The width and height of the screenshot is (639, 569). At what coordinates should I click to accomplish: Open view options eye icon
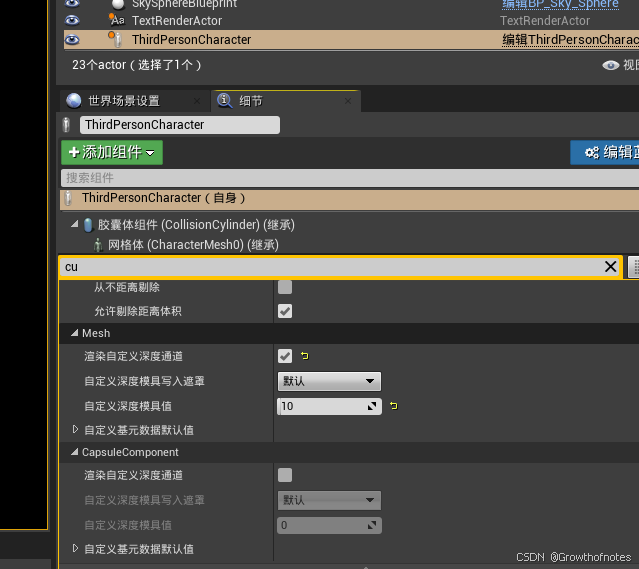tap(610, 65)
